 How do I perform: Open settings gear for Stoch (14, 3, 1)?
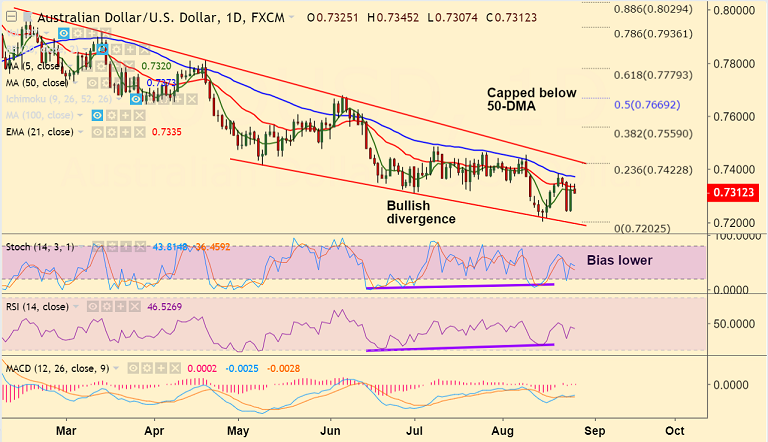(112, 246)
